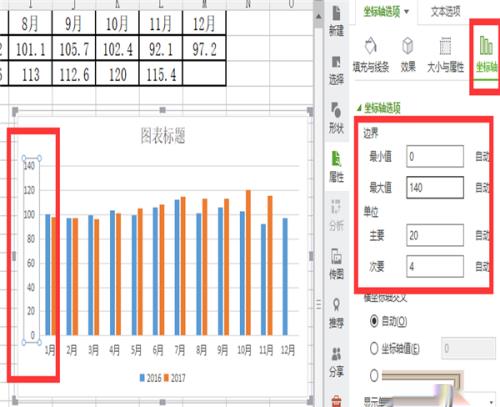500x407 pixels.
Task: Select the 10月 header cell
Action: 117,23
